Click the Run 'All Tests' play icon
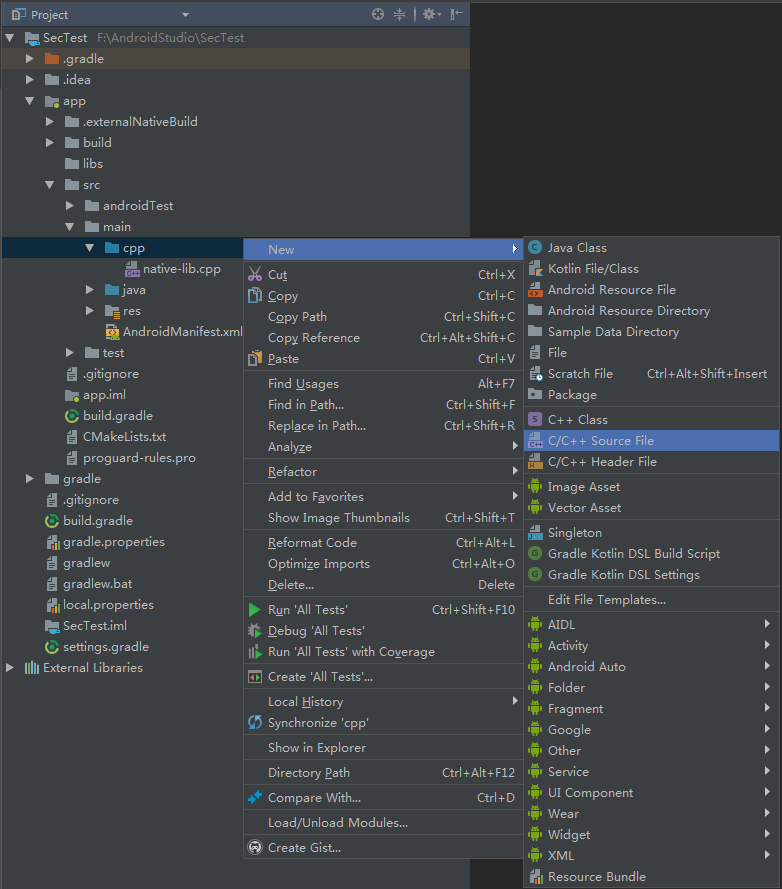This screenshot has height=889, width=782. point(255,609)
